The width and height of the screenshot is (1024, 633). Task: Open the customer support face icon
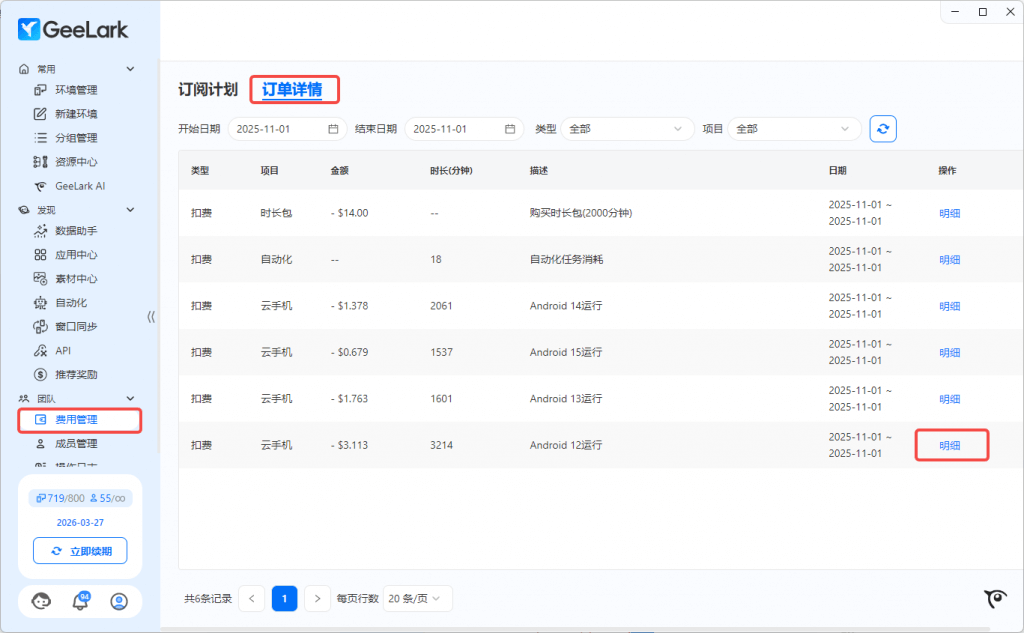41,601
